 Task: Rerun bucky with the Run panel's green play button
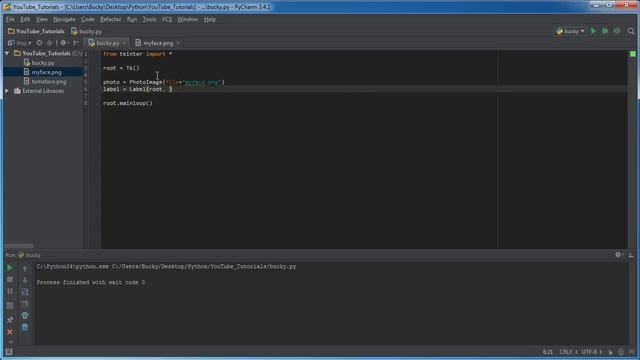(x=10, y=268)
